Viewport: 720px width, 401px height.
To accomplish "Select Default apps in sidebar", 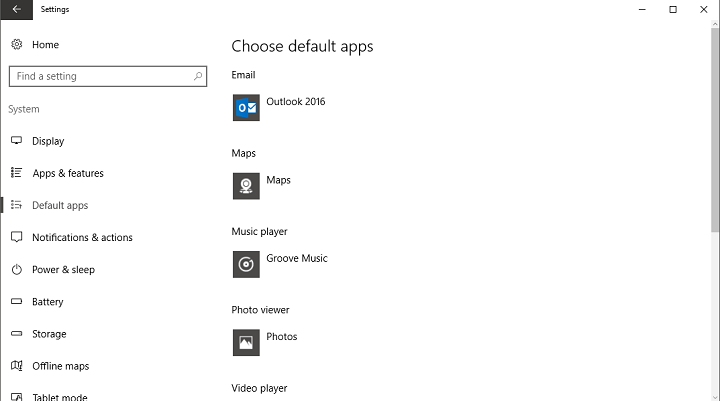I will coord(60,205).
